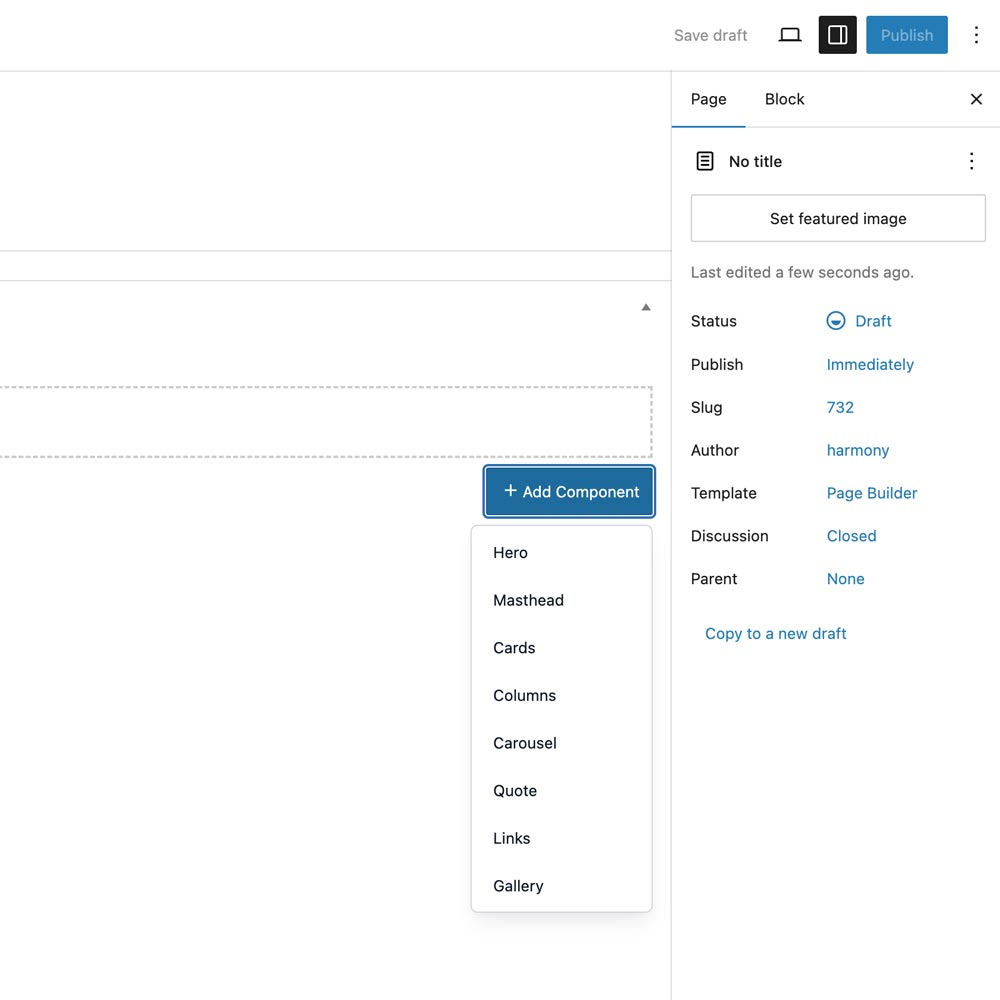Insert a Hero component from the list

click(510, 552)
